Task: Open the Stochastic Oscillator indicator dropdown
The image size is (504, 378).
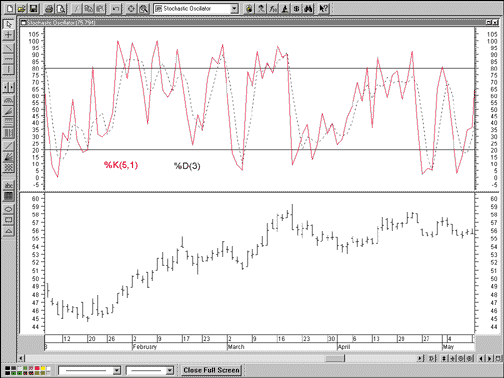Action: pos(234,9)
